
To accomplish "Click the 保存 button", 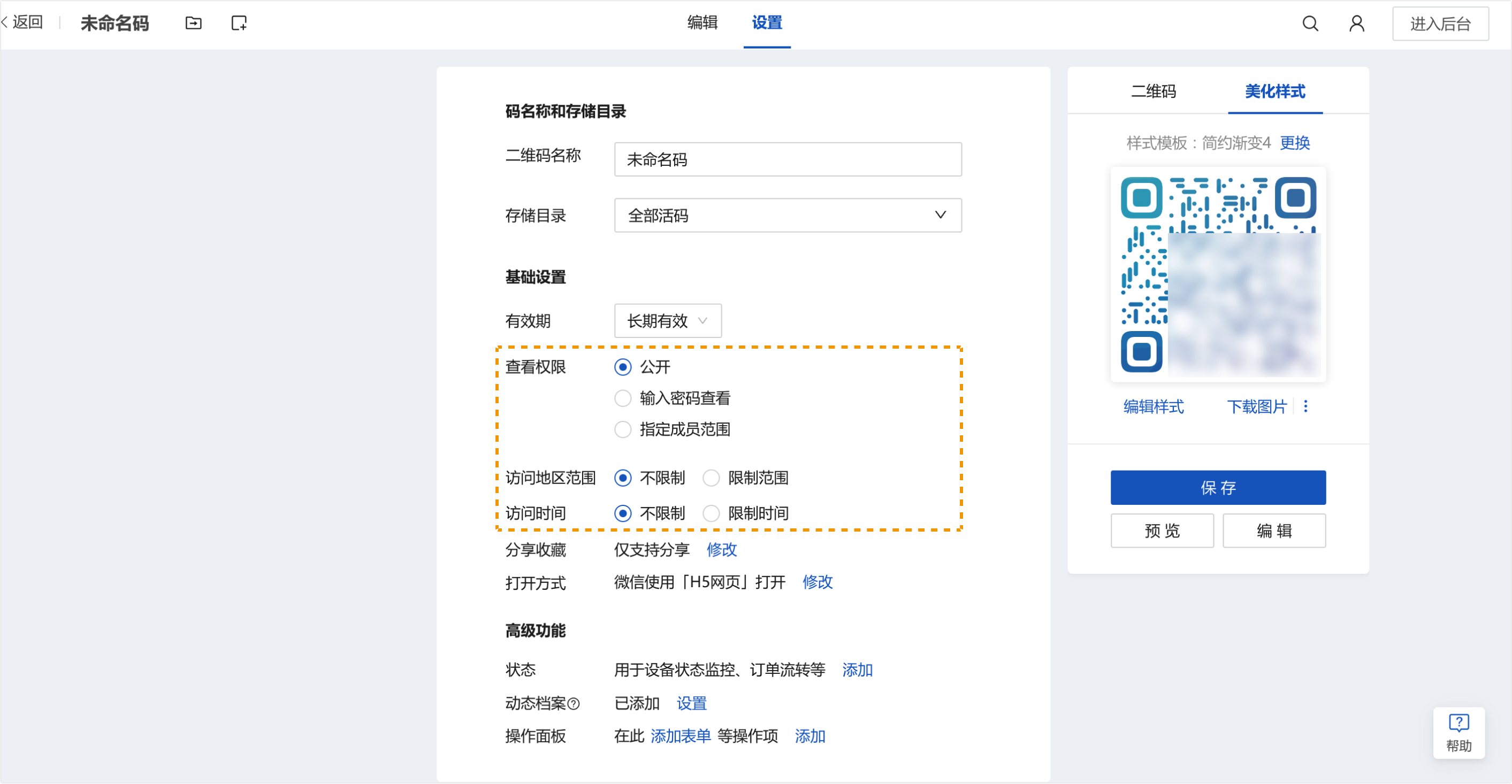I will pos(1218,487).
